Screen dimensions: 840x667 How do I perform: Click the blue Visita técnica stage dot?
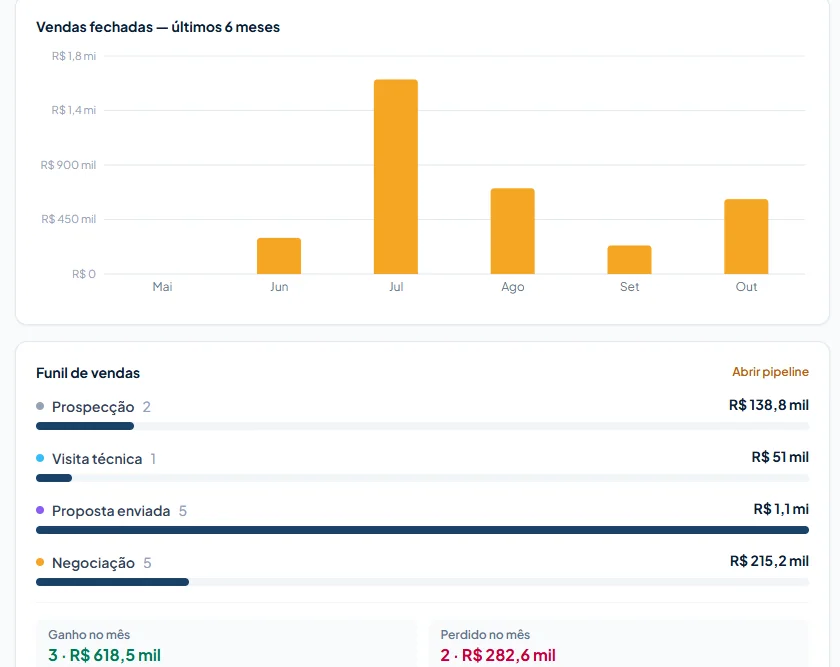coord(40,458)
